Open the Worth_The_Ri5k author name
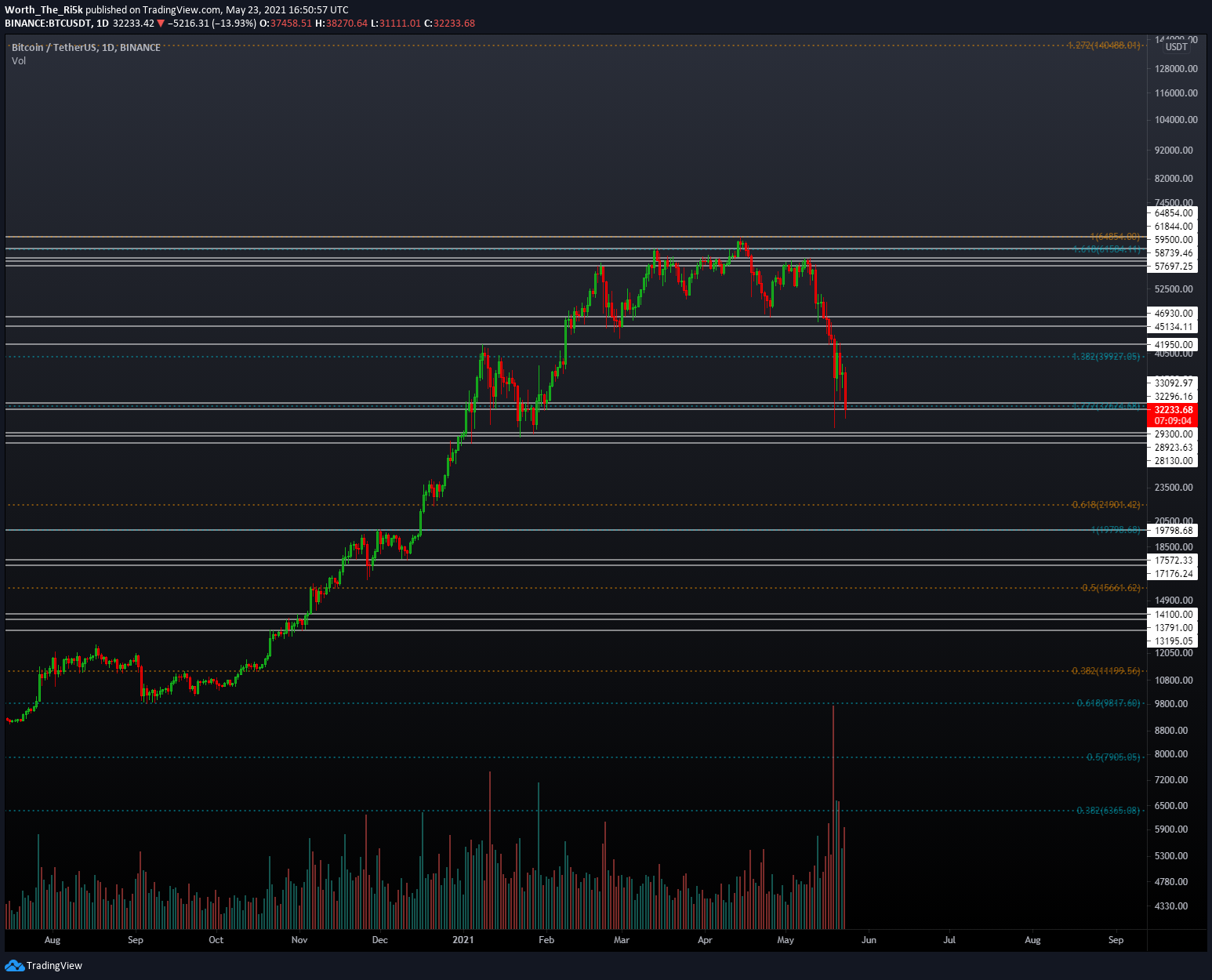1212x980 pixels. click(x=44, y=10)
